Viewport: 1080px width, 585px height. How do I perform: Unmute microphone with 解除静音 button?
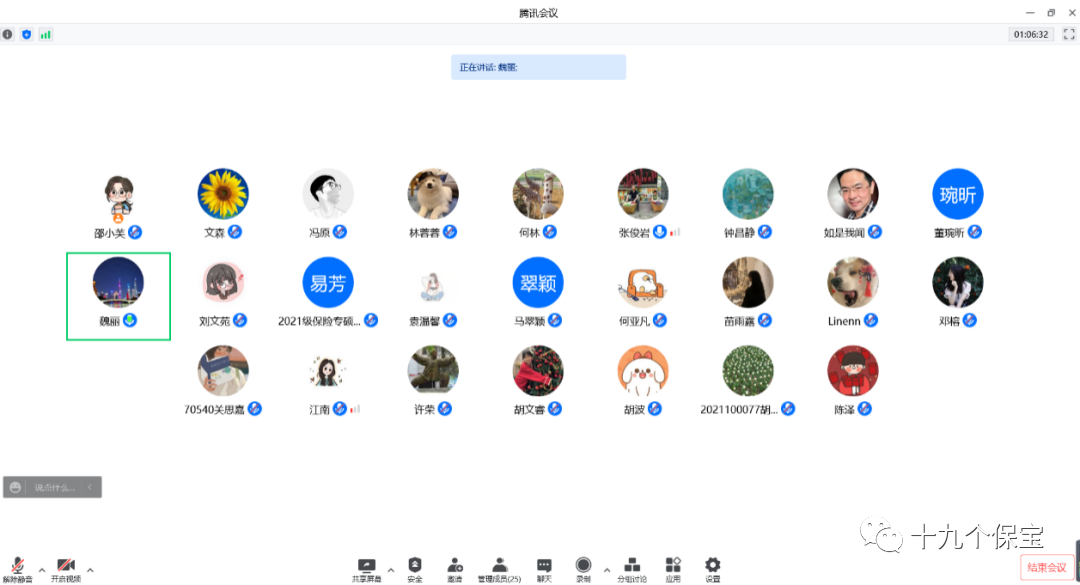pos(16,569)
